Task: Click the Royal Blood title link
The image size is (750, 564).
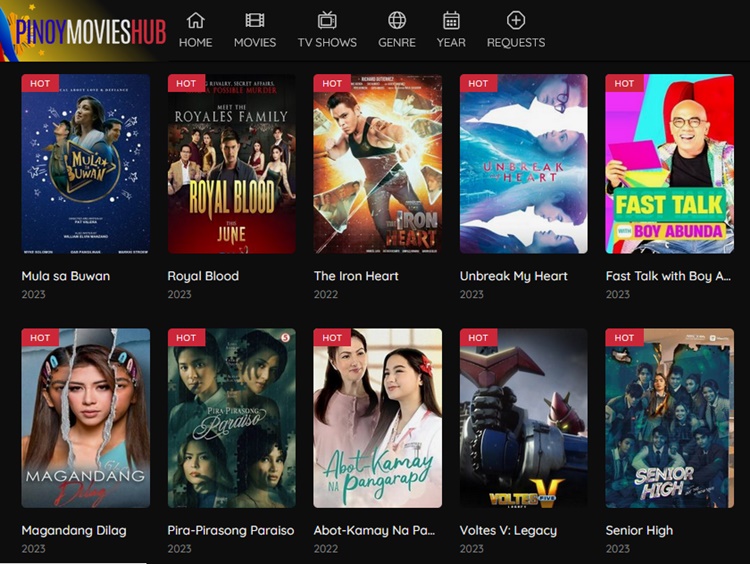Action: (x=203, y=276)
